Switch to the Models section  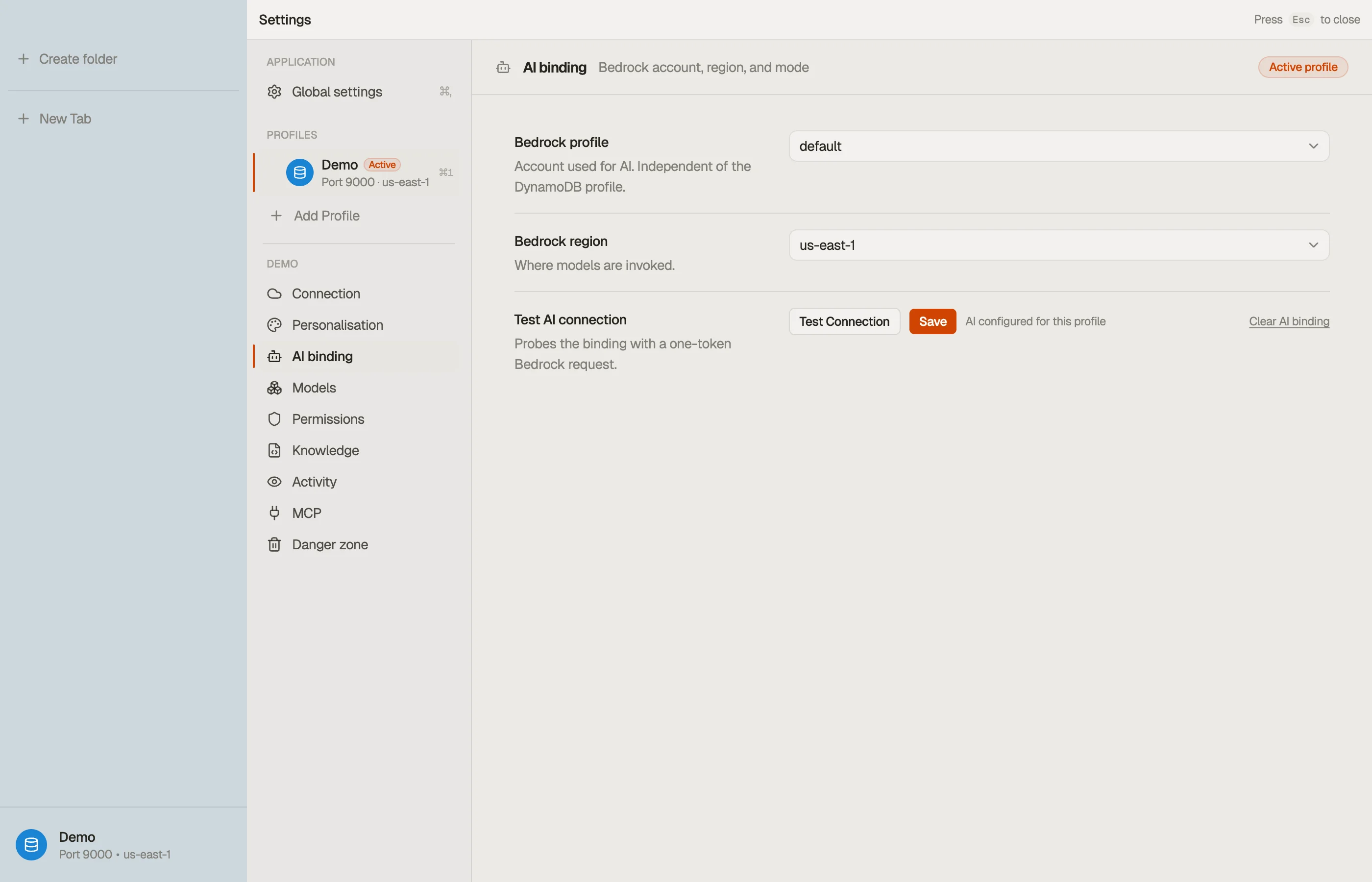tap(359, 388)
